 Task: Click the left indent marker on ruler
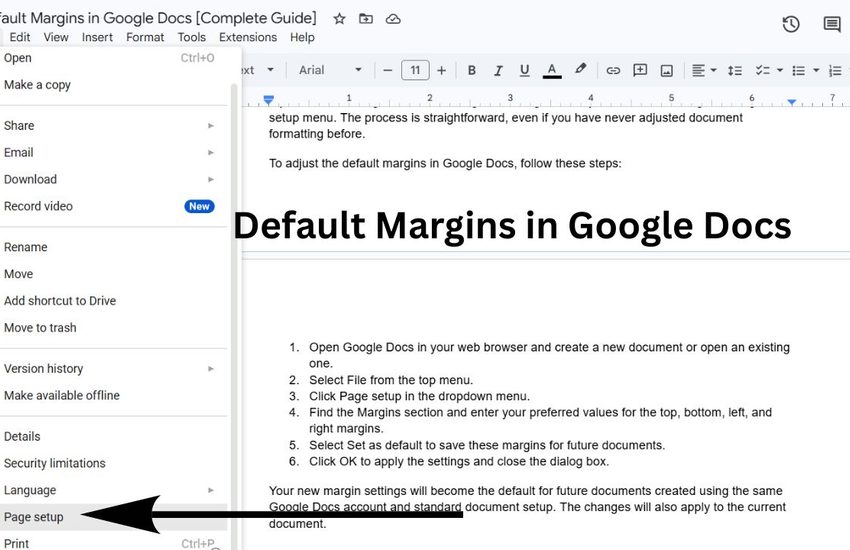pos(268,100)
